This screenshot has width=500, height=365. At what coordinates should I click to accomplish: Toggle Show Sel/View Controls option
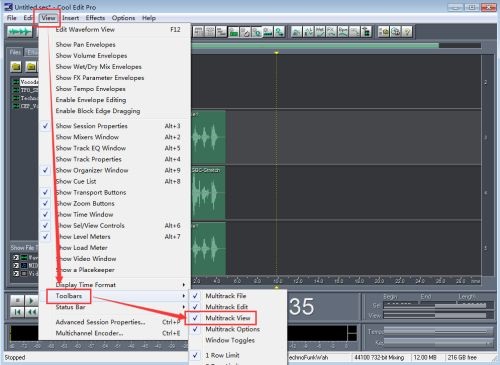coord(115,226)
